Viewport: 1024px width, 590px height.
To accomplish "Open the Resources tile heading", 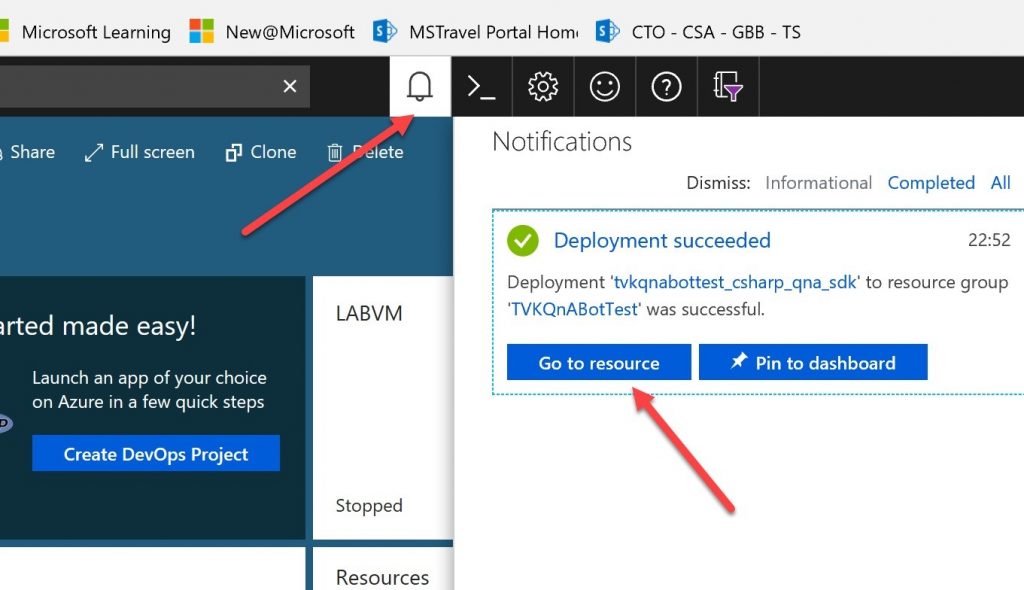I will (x=382, y=578).
